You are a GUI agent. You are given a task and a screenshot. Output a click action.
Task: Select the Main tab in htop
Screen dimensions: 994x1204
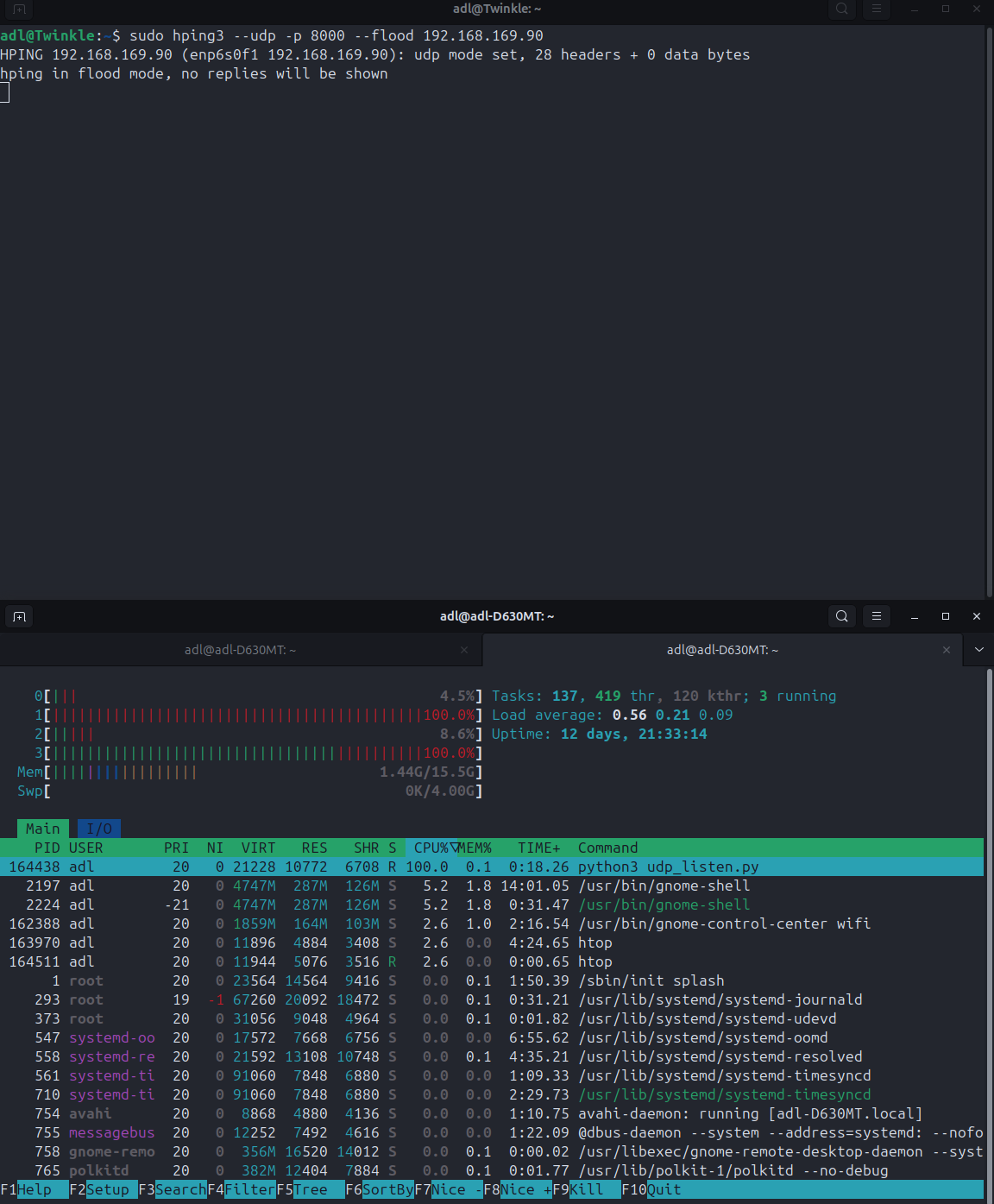click(43, 829)
